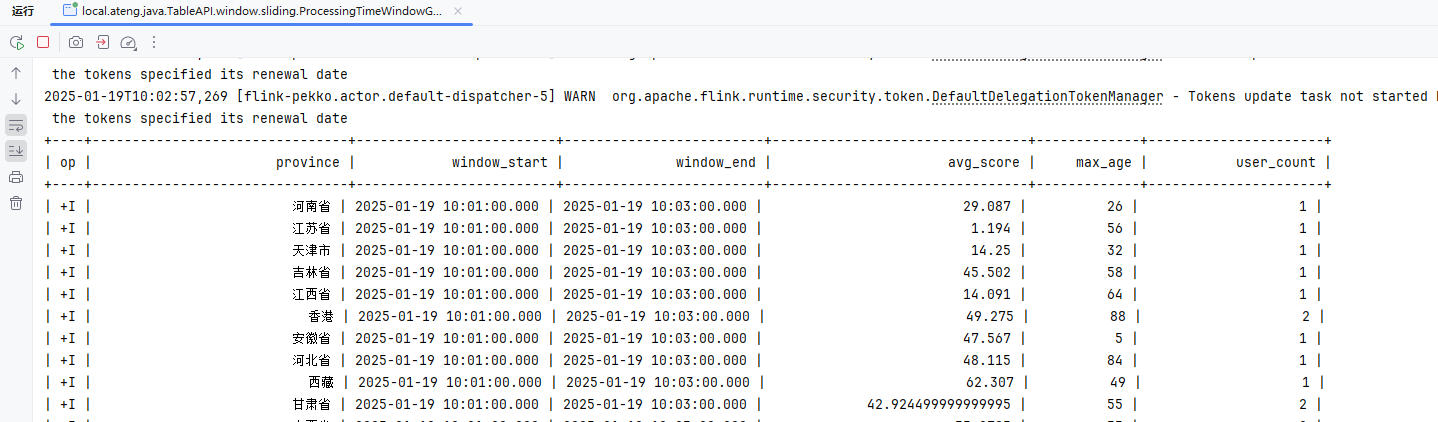This screenshot has height=422, width=1438.
Task: Click the avg_score column header text
Action: 984,162
